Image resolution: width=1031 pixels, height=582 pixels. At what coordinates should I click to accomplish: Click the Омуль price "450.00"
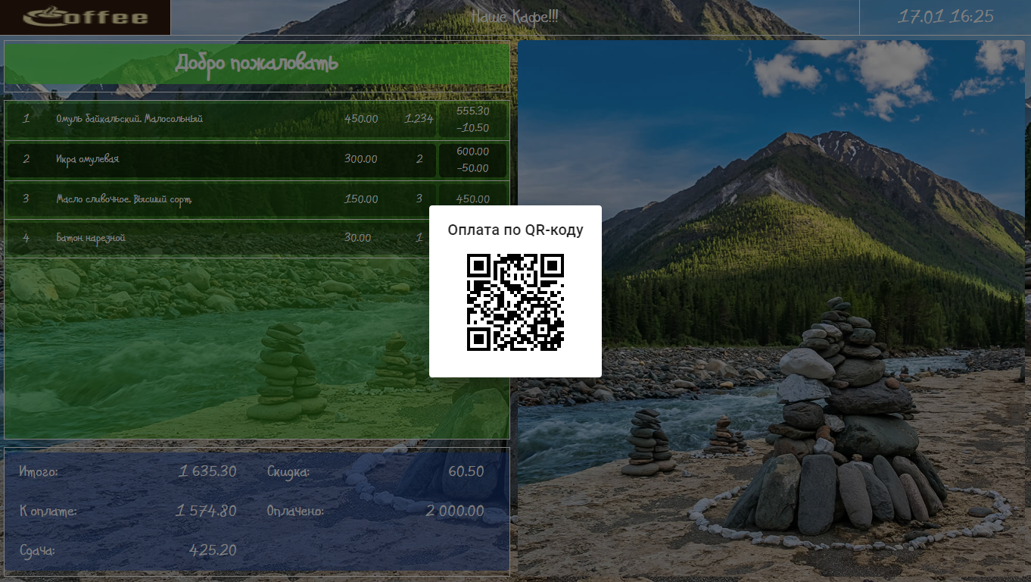[x=361, y=119]
